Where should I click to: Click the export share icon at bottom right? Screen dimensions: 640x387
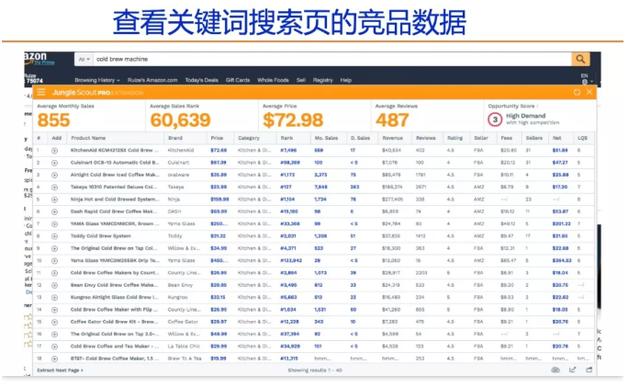tap(572, 370)
